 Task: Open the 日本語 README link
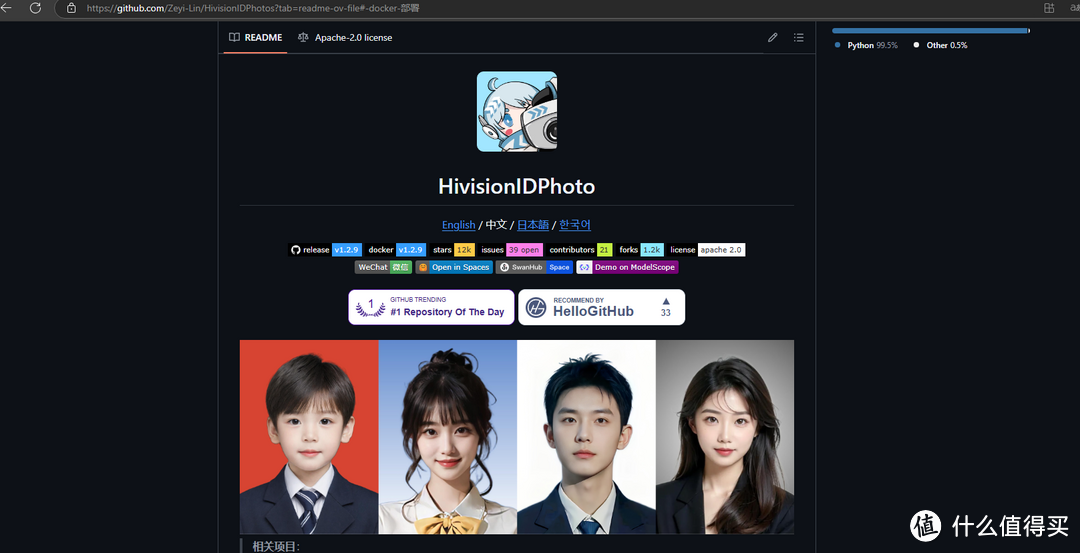pos(532,225)
